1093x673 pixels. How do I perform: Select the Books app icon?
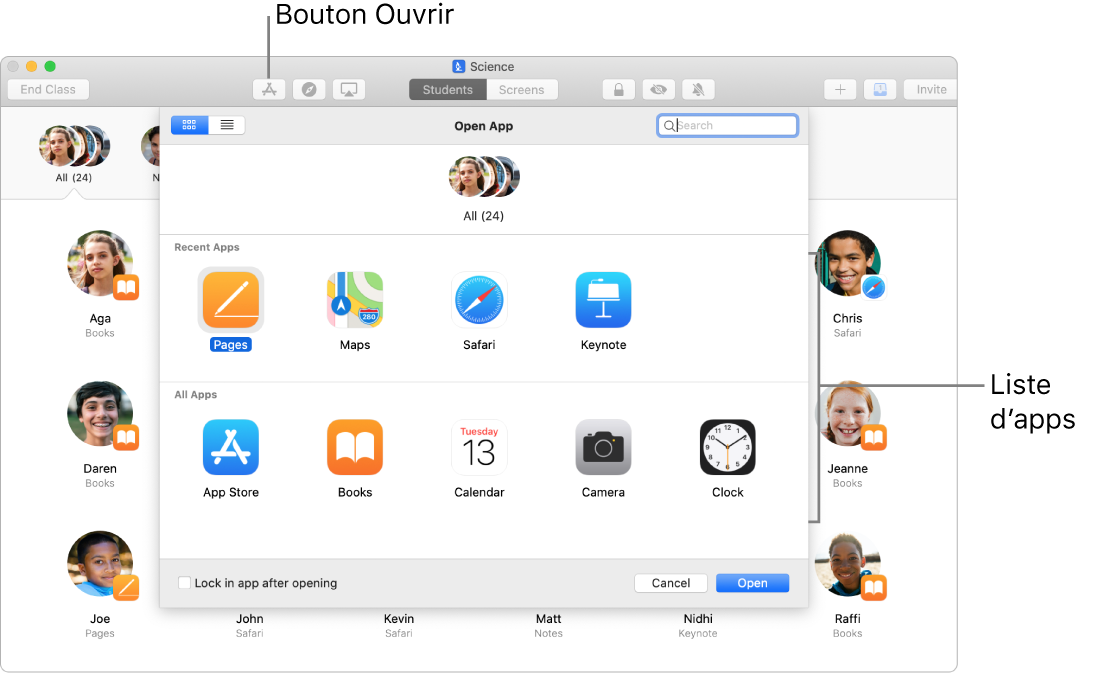355,447
